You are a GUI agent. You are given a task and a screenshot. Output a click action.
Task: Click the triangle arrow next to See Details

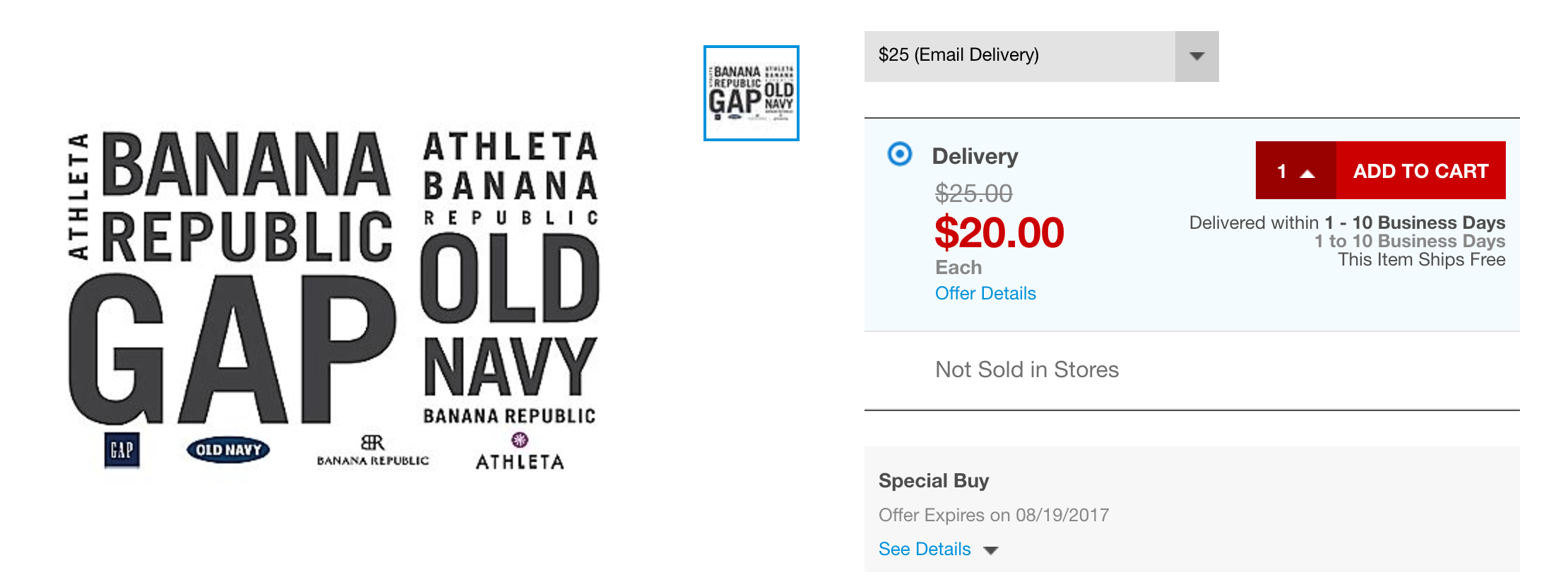[x=991, y=550]
